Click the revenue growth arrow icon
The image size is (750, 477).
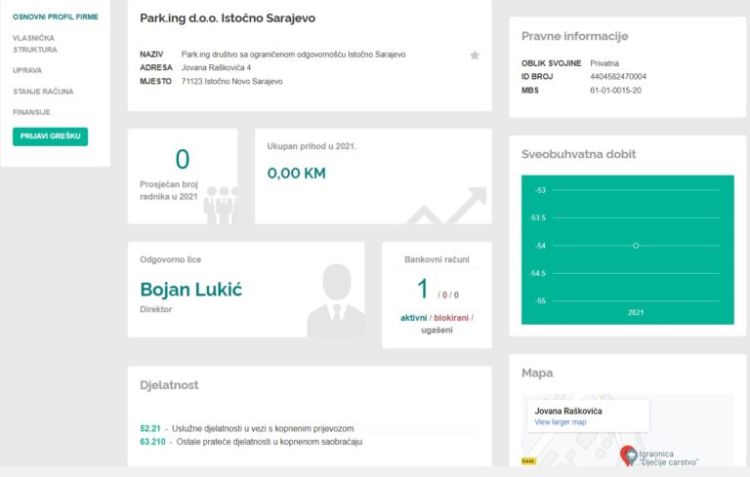(x=448, y=205)
